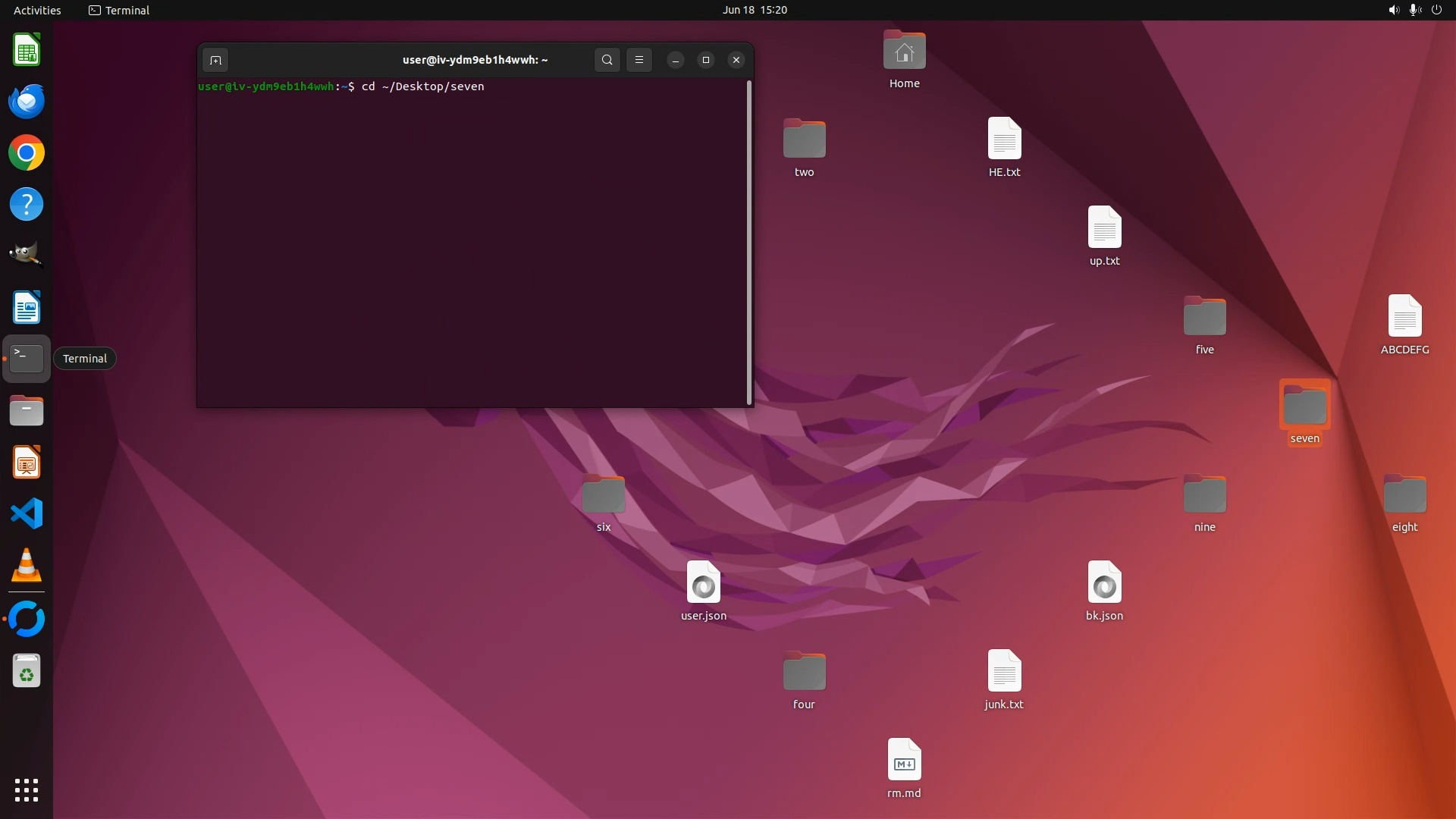Open new tab in terminal window

pos(215,60)
